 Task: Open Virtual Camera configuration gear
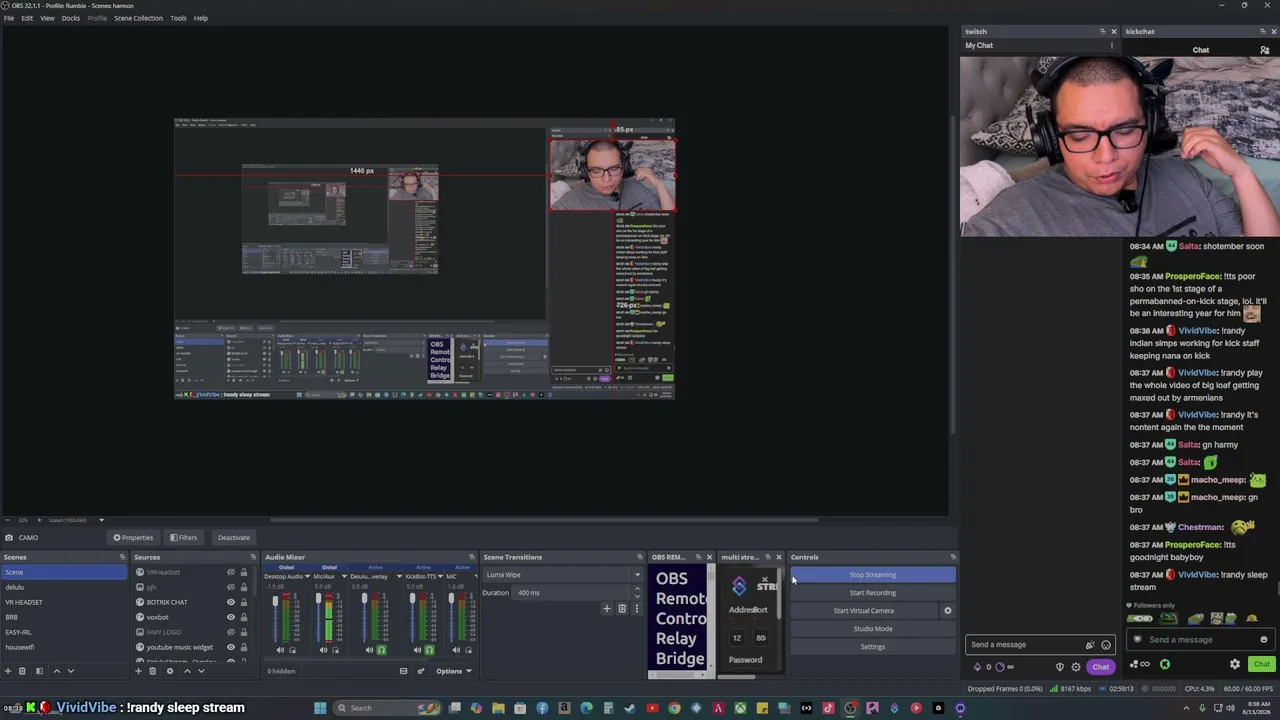pos(948,611)
